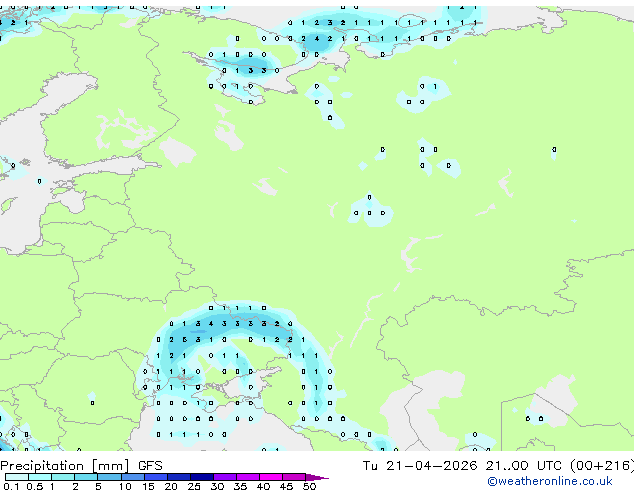Click the 0.1–0.5 mm legend color swatch
634x490 pixels.
pyautogui.click(x=17, y=477)
